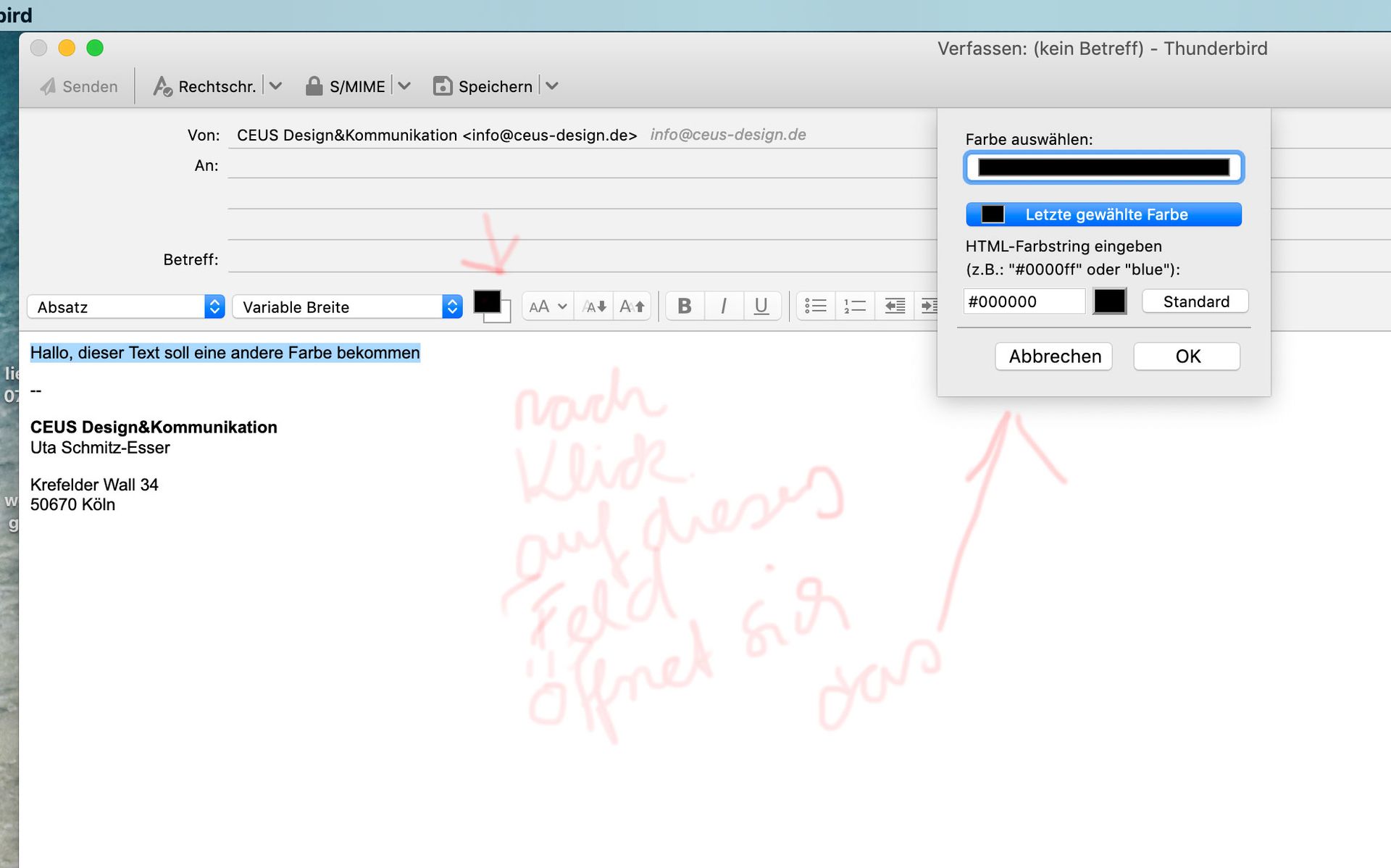Image resolution: width=1391 pixels, height=868 pixels.
Task: Click the HTML color string input field
Action: (x=1023, y=301)
